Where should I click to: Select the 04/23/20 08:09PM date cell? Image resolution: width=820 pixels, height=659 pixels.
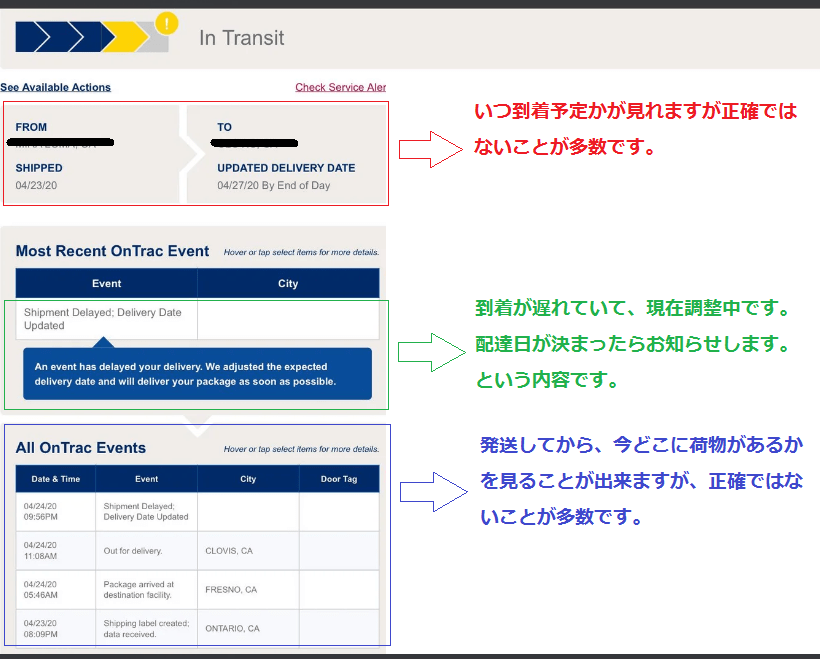55,629
